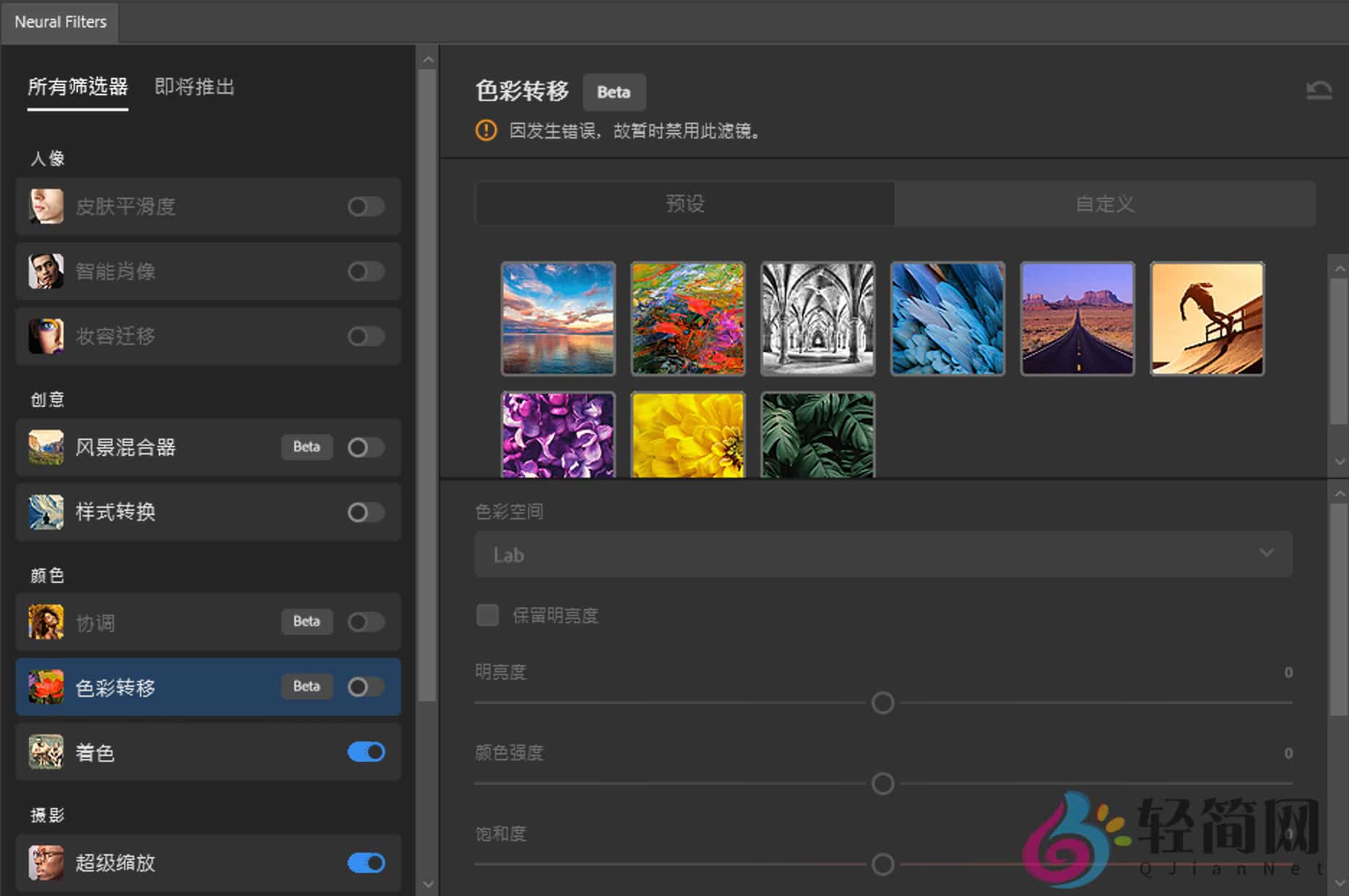
Task: Open the 风景混合器 landscape filter icon
Action: tap(45, 447)
